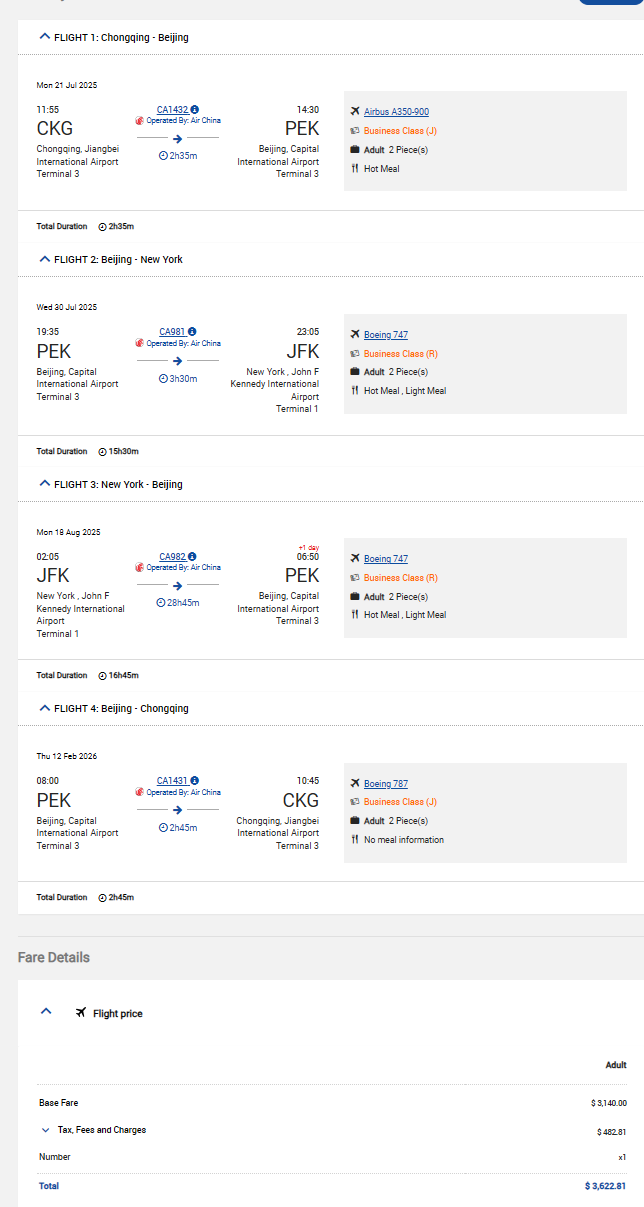Click info icon beside CA982
The width and height of the screenshot is (644, 1207).
pos(192,556)
